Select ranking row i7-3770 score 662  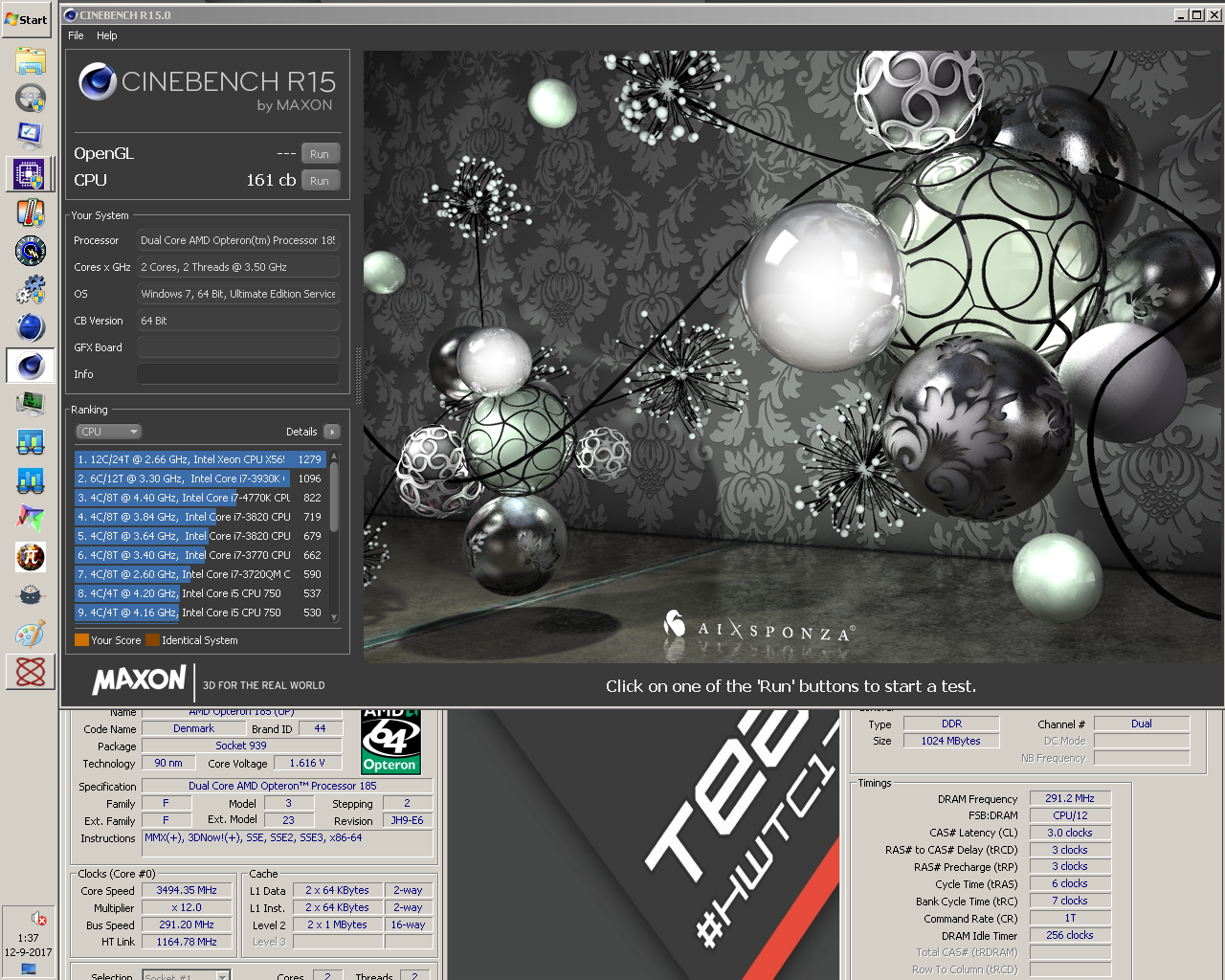201,555
